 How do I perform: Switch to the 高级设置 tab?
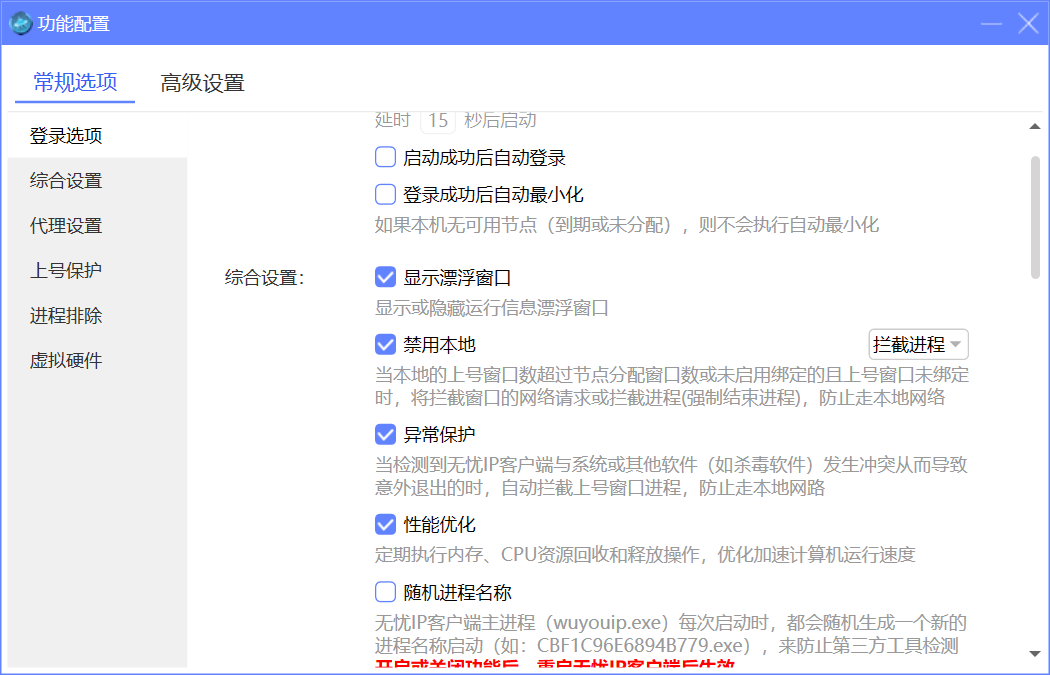coord(202,83)
